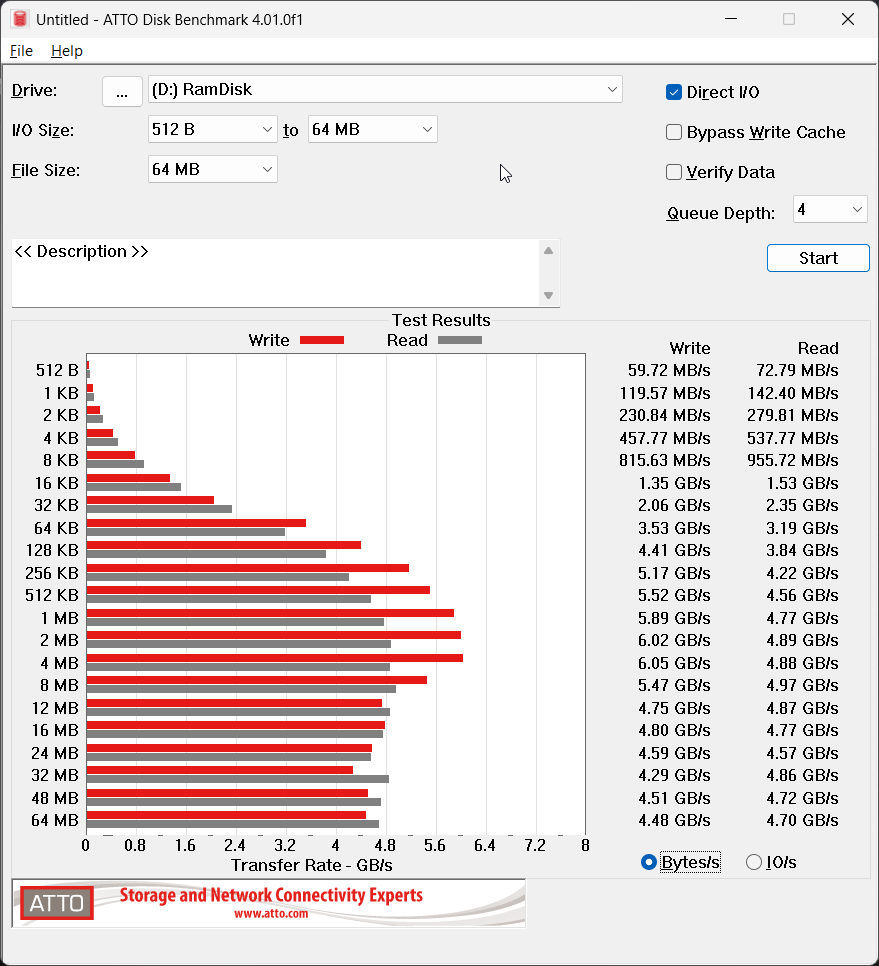Select the Bytes/s radio button

click(648, 862)
